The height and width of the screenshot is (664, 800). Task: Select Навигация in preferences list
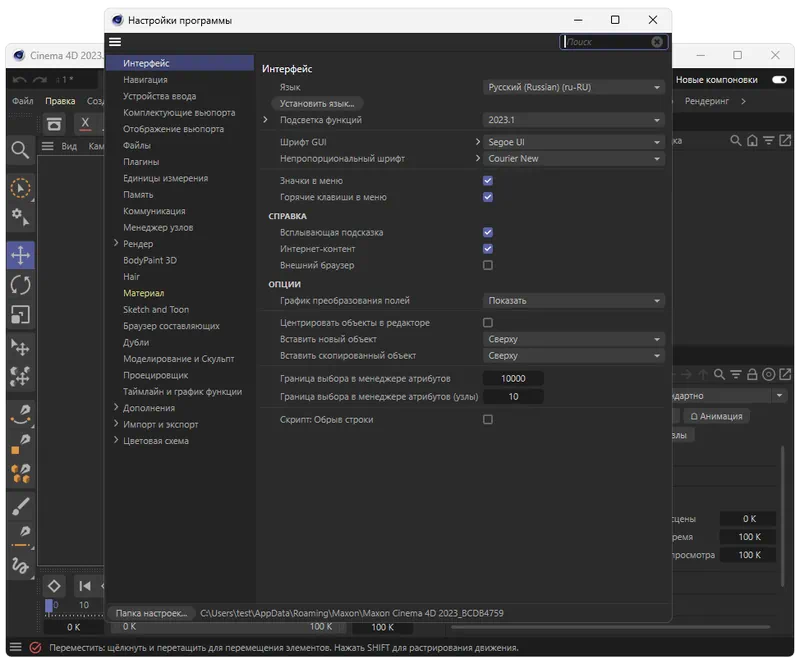pos(145,80)
